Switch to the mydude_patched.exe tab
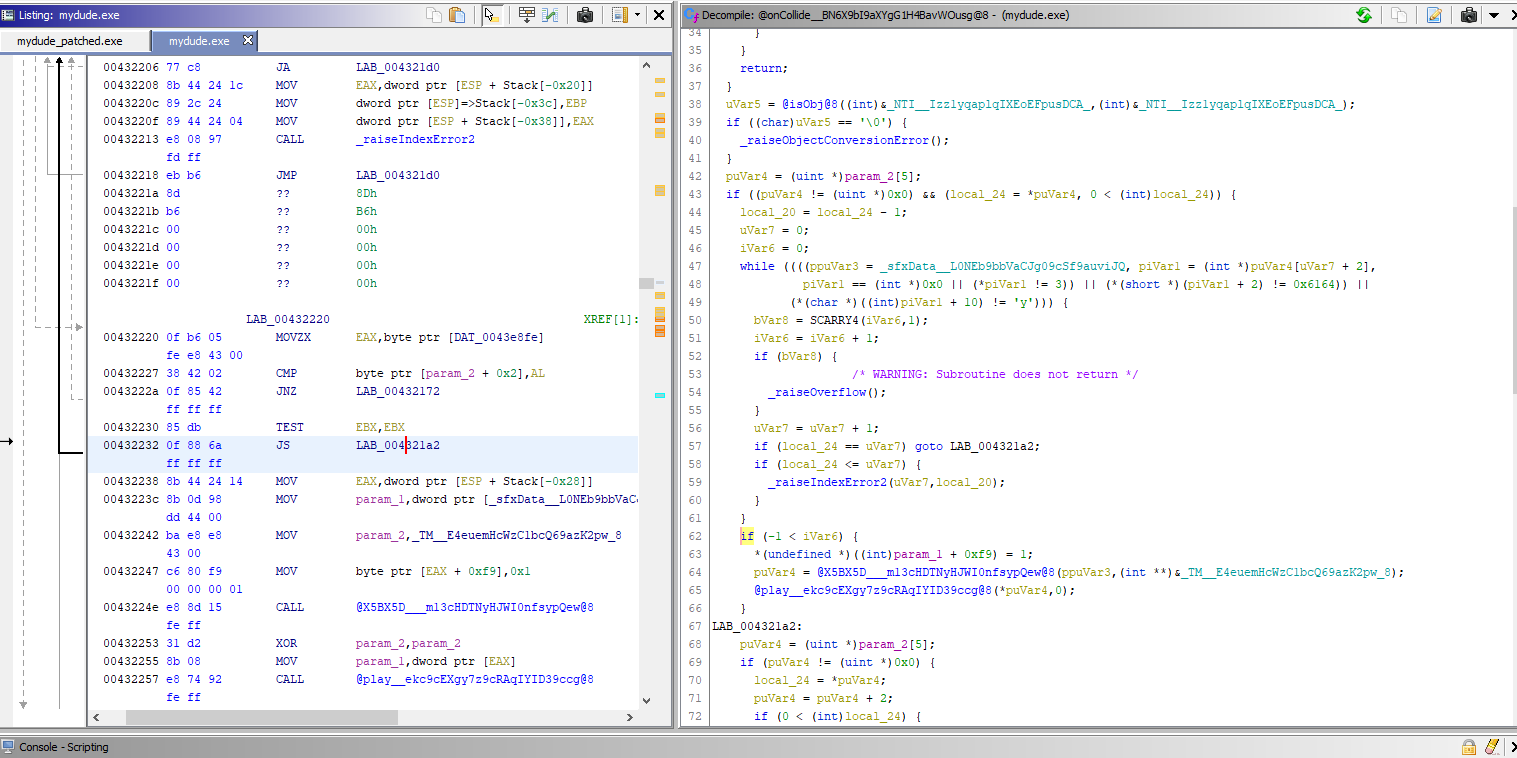The image size is (1517, 758). (x=70, y=41)
